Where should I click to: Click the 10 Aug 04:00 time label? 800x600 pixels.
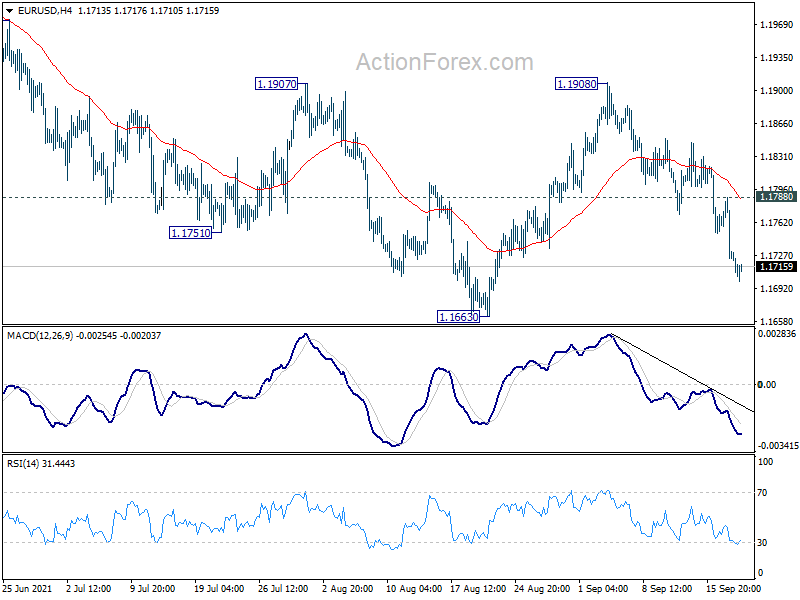pos(414,588)
